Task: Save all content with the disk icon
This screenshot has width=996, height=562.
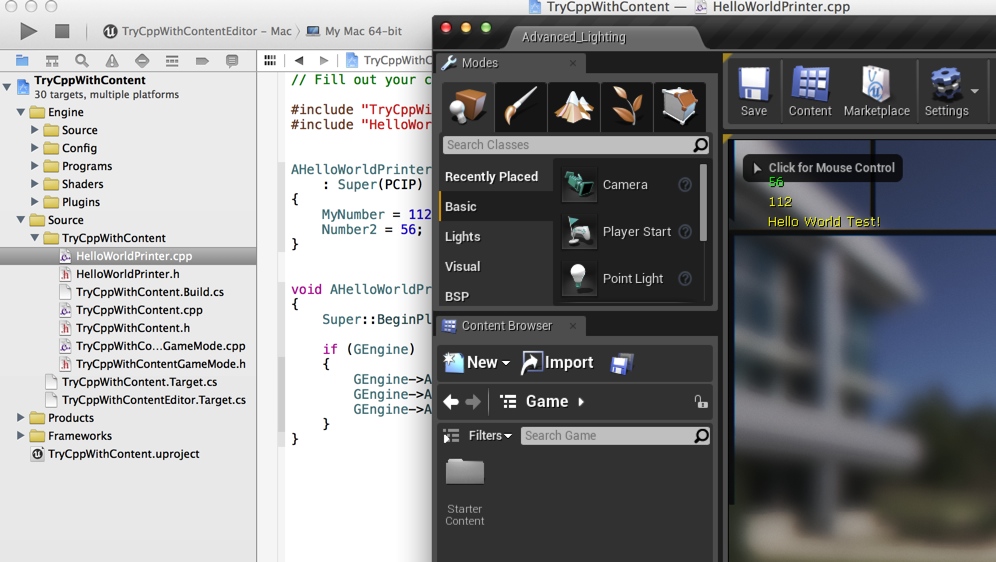Action: 621,364
